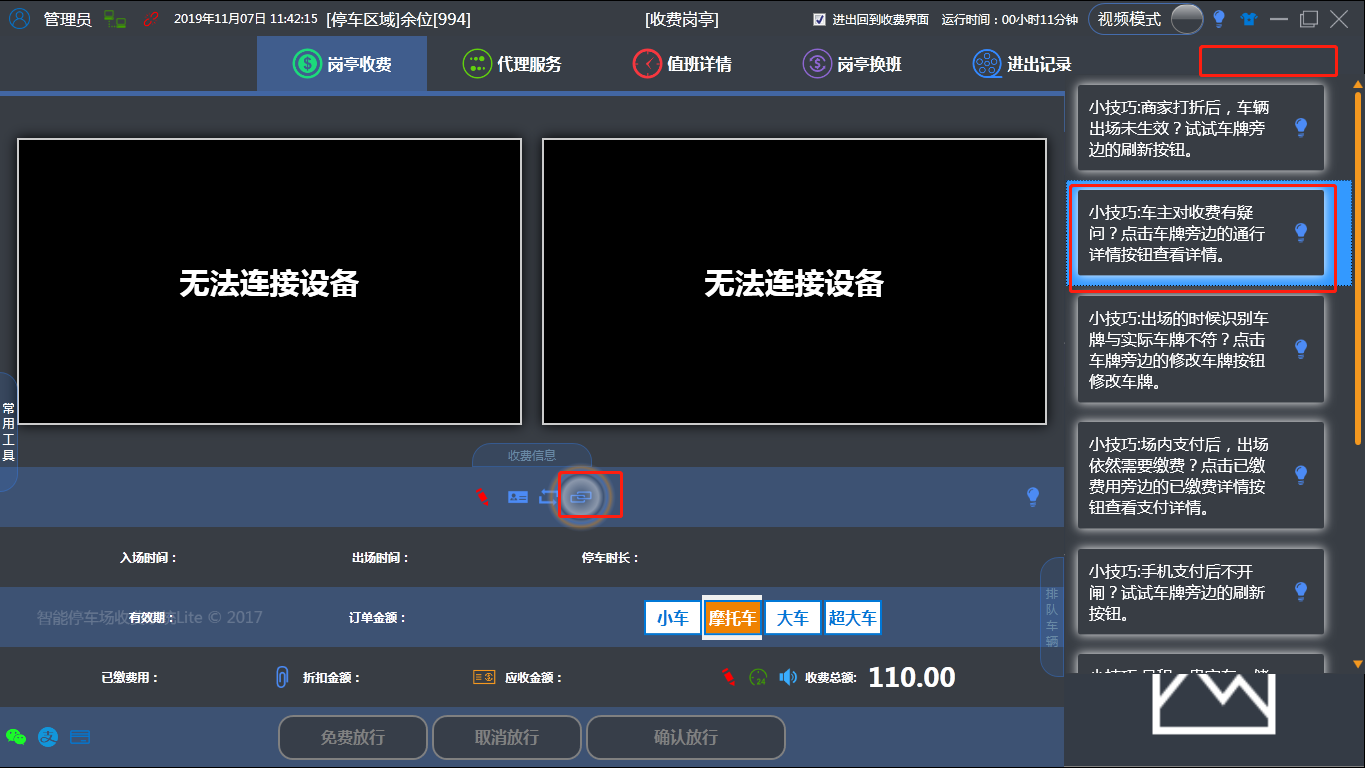
Task: Toggle the 进出回到收费界面 checkbox
Action: point(820,19)
